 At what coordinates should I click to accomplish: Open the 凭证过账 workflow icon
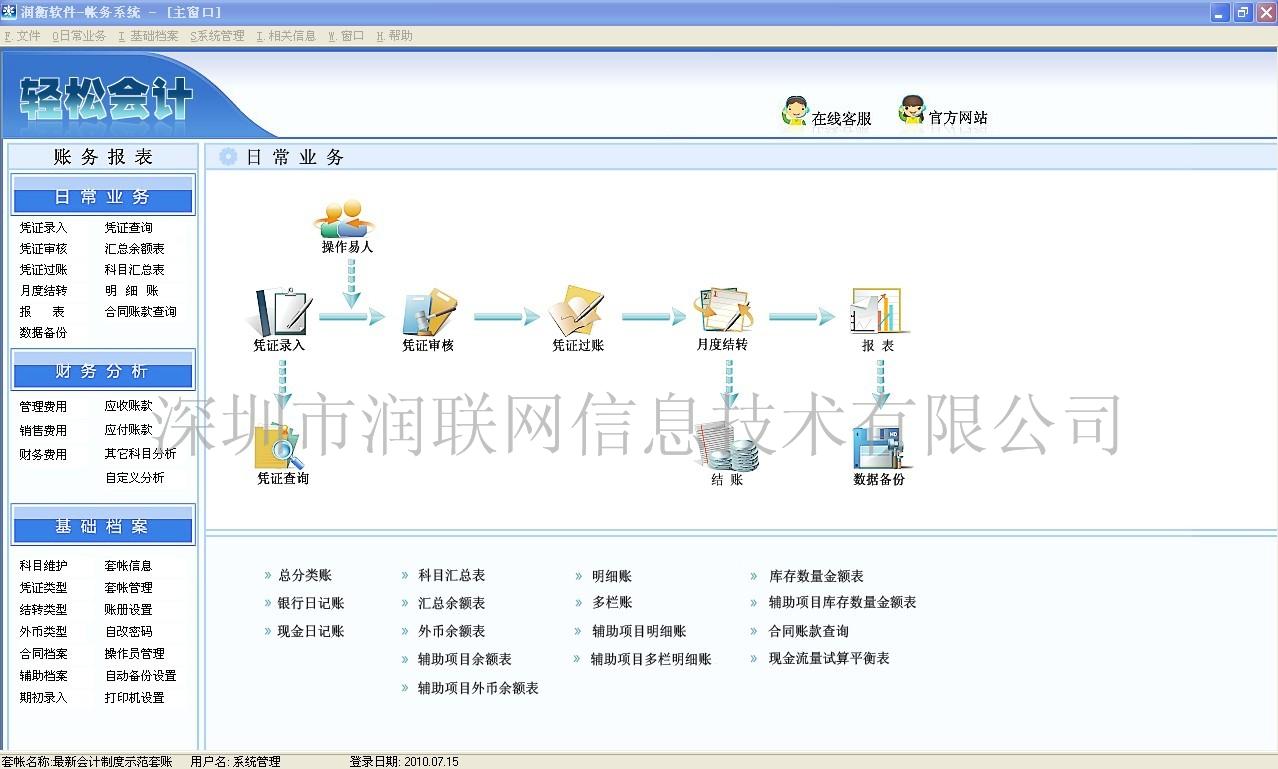[577, 311]
